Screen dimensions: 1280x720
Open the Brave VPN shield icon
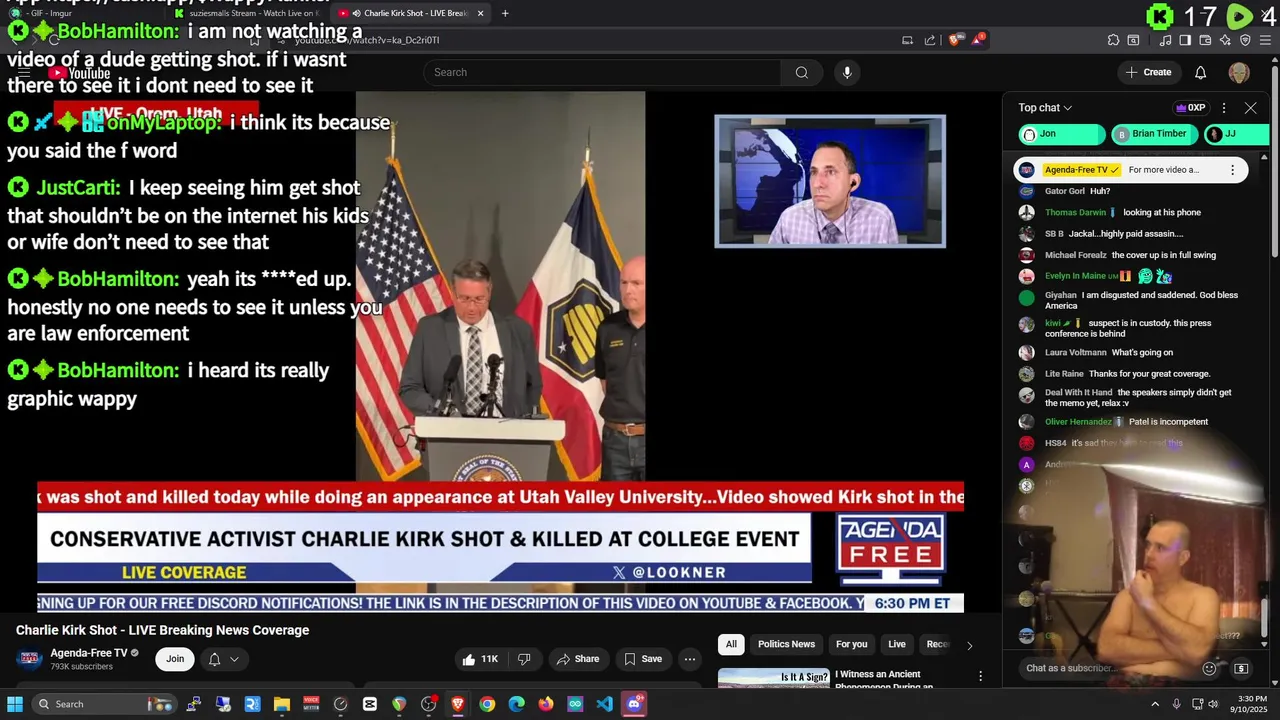(x=1245, y=40)
